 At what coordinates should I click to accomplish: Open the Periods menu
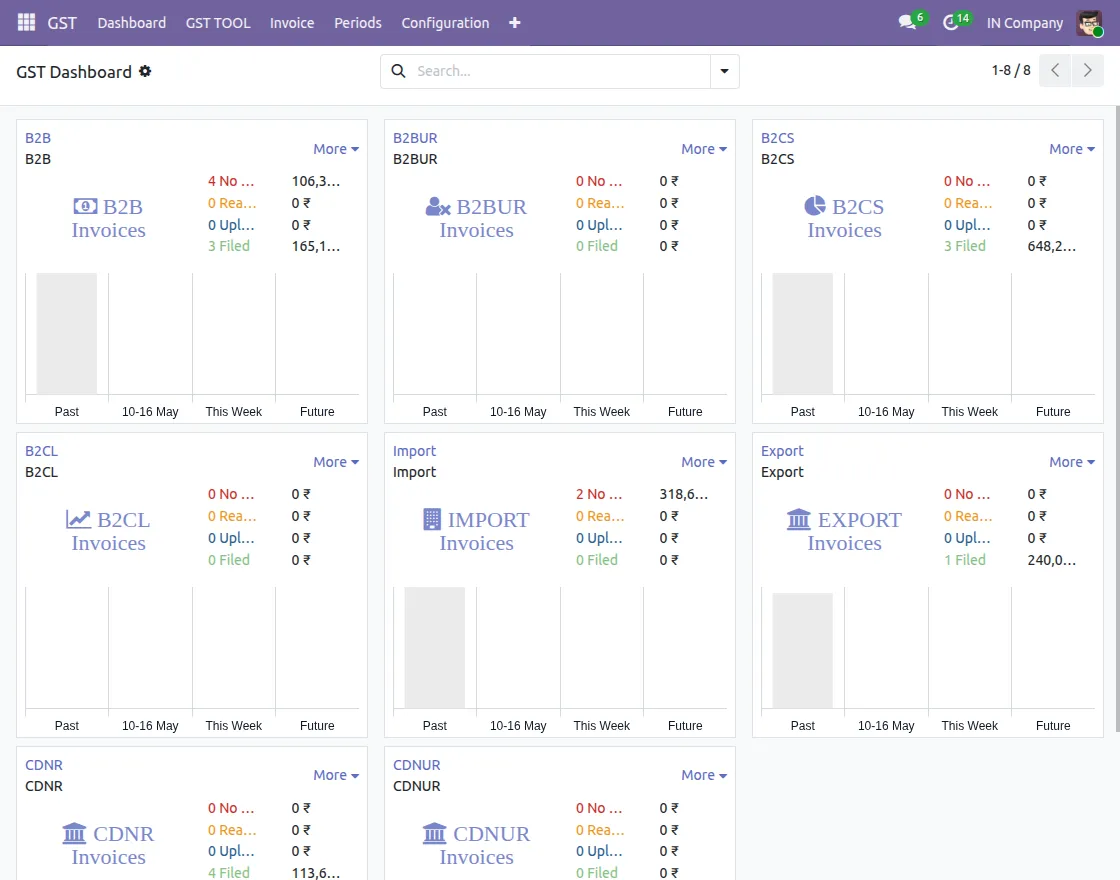pos(358,23)
